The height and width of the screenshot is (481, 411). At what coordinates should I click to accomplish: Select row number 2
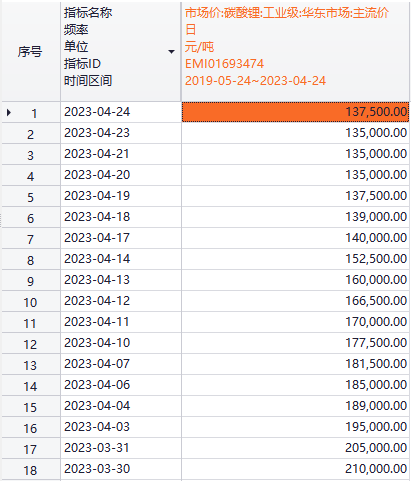pyautogui.click(x=30, y=134)
